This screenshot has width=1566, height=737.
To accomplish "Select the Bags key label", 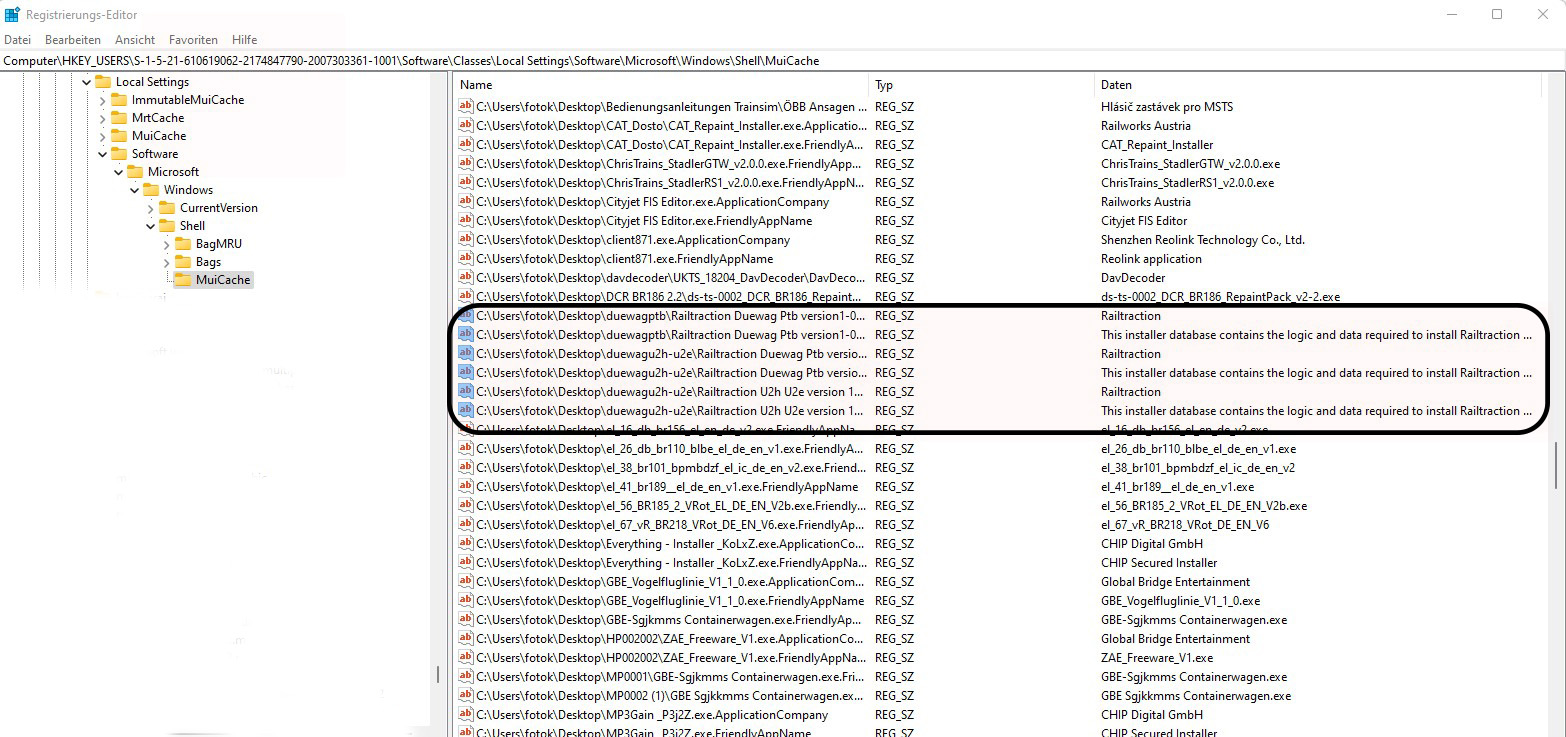I will [209, 262].
